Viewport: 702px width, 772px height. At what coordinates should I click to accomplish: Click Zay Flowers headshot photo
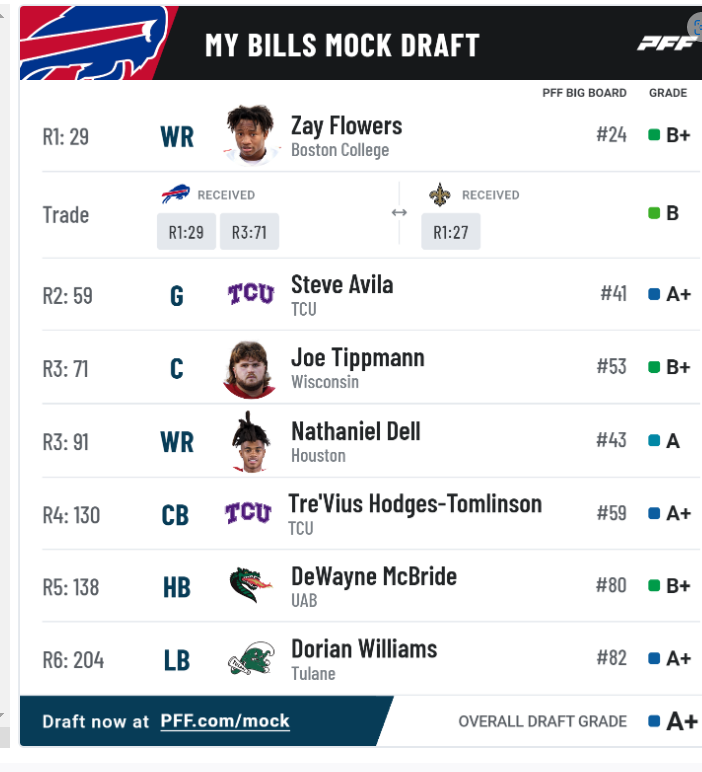[x=251, y=134]
